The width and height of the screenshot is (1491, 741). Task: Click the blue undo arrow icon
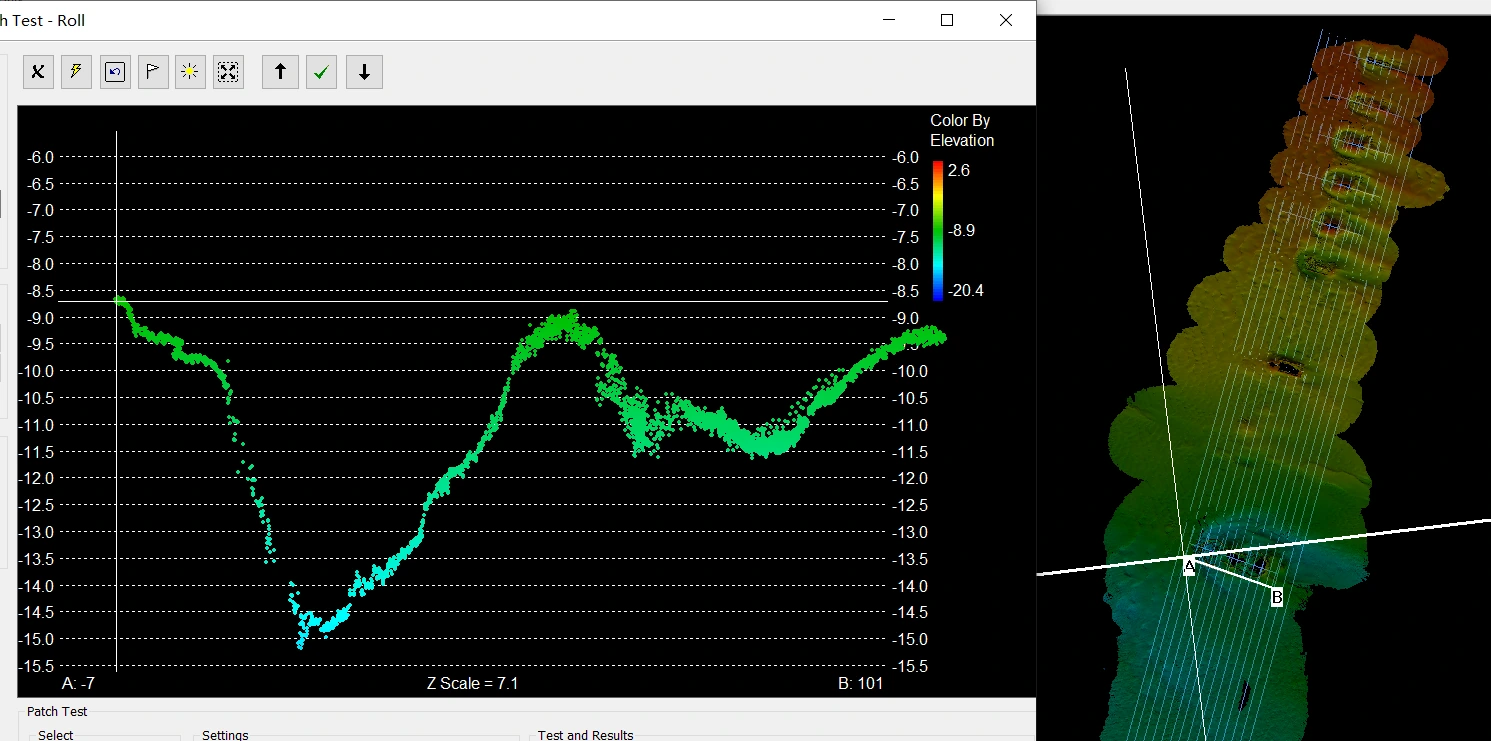click(115, 72)
